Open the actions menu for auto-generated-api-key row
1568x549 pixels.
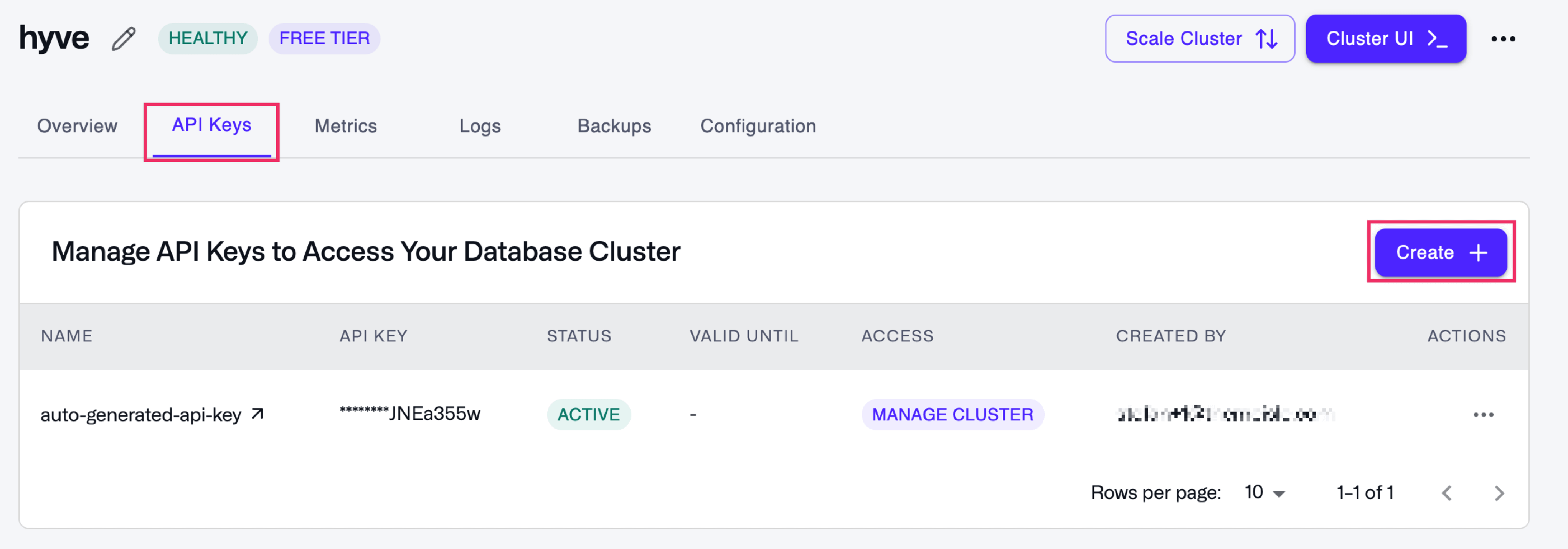click(x=1483, y=415)
